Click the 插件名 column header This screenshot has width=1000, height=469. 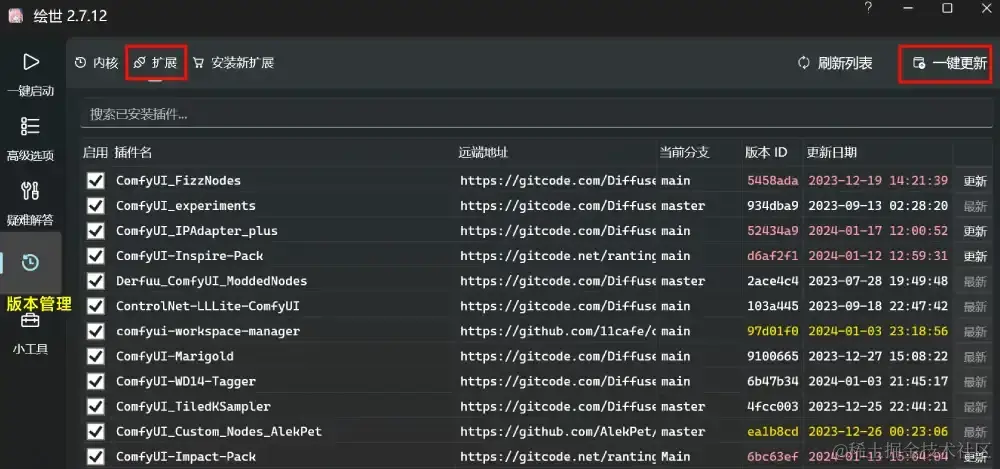point(133,153)
